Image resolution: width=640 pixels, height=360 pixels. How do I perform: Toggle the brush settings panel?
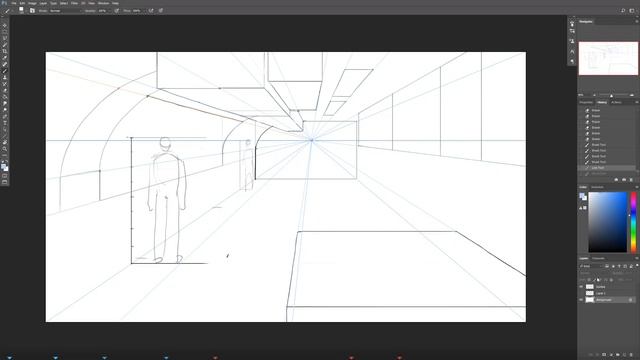[x=32, y=11]
